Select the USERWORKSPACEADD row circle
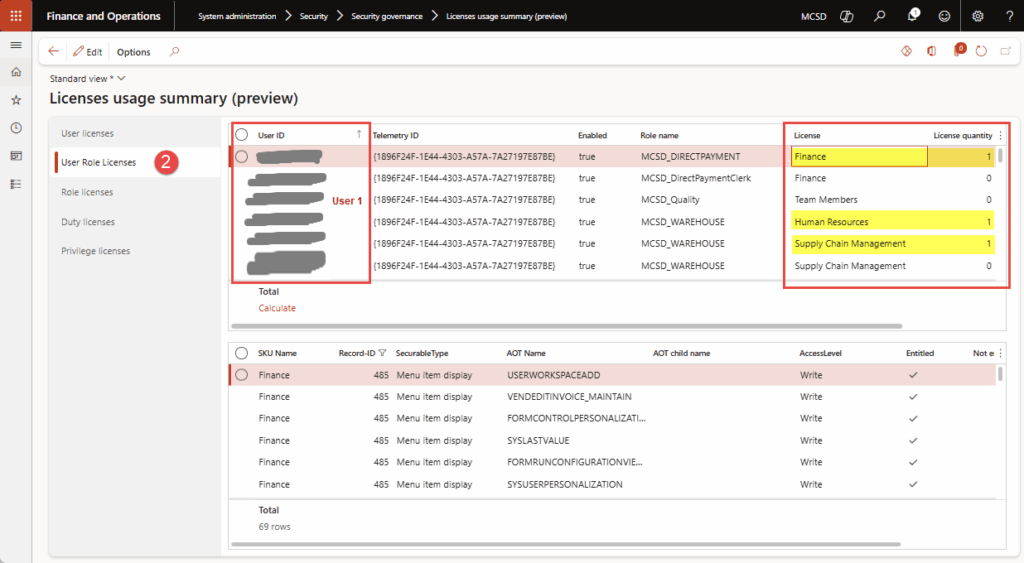The height and width of the screenshot is (563, 1024). click(242, 375)
